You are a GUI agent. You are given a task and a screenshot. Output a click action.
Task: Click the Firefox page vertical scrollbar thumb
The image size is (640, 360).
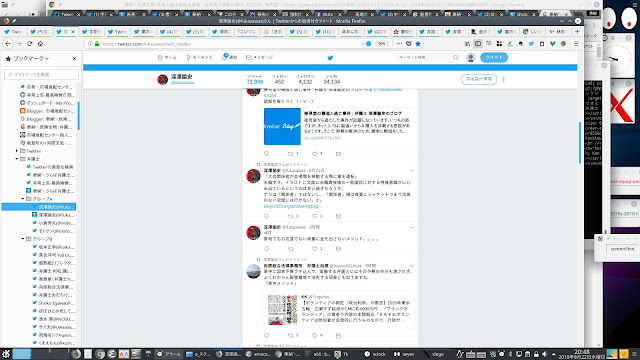point(580,142)
